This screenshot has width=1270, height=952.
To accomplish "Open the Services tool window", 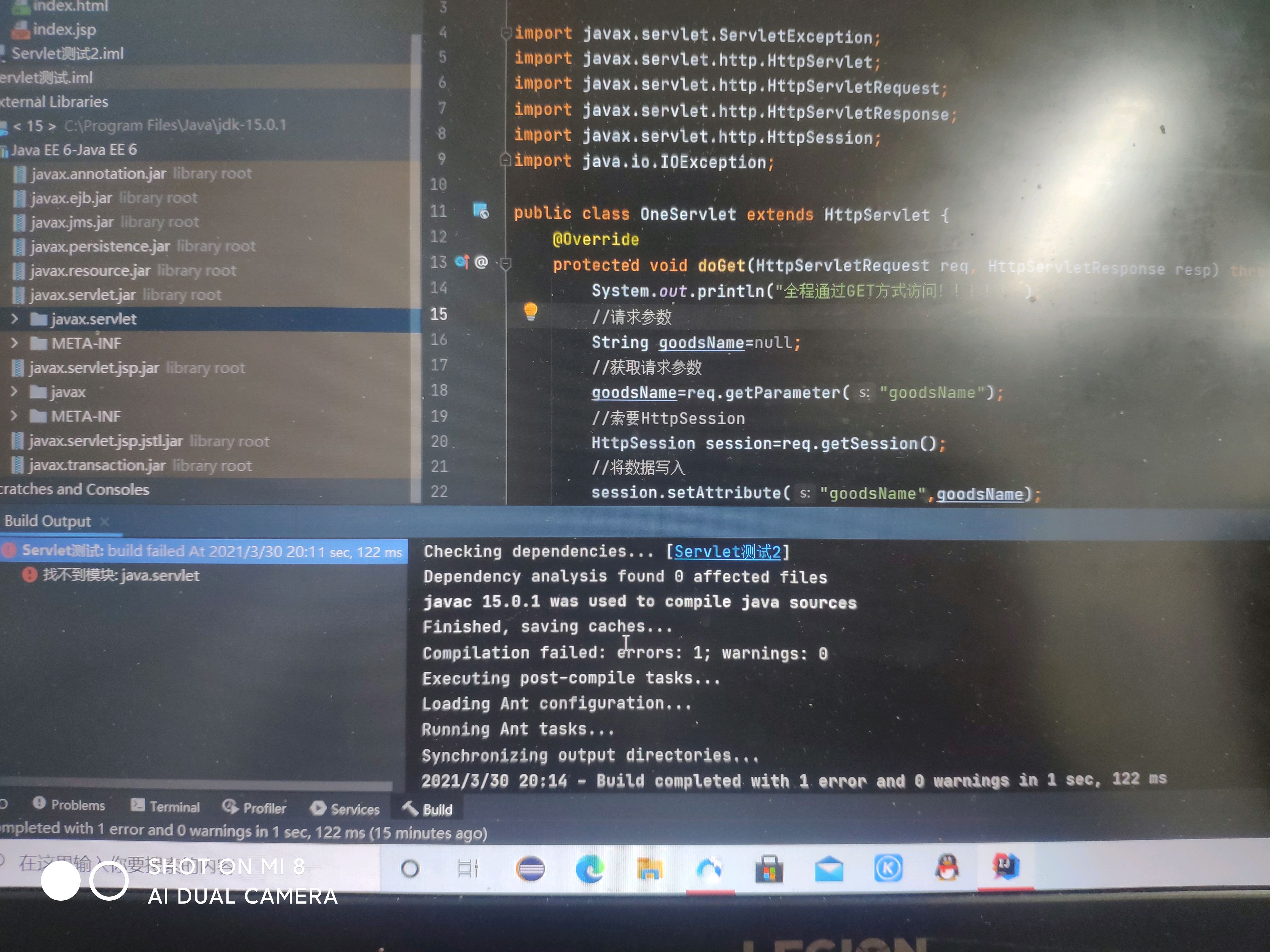I will [345, 808].
